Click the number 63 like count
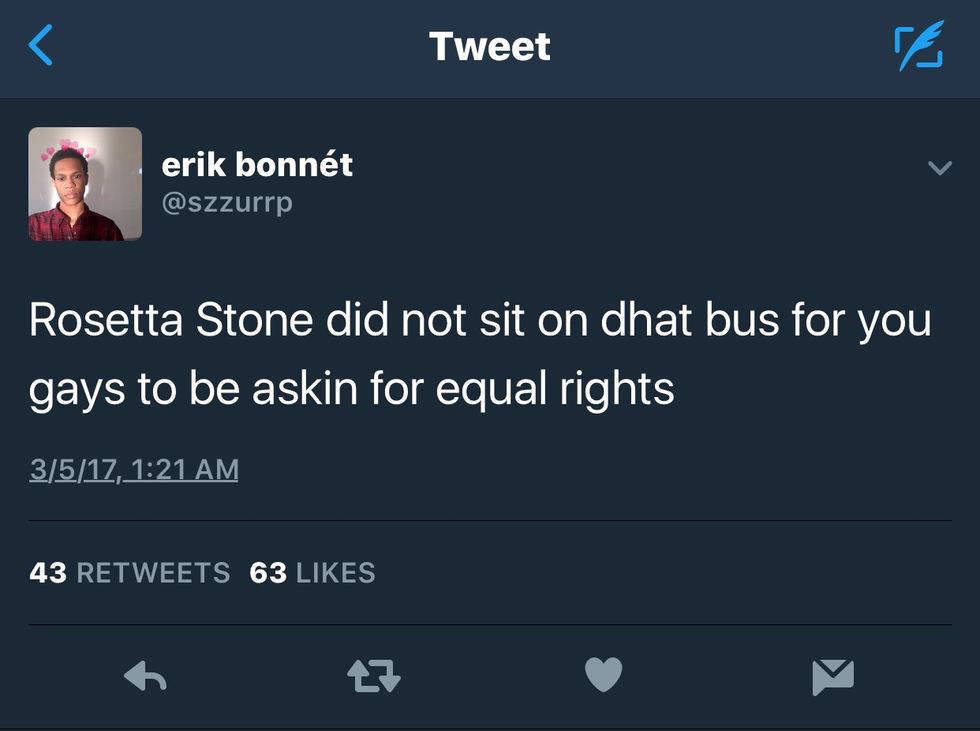The image size is (980, 731). (268, 573)
